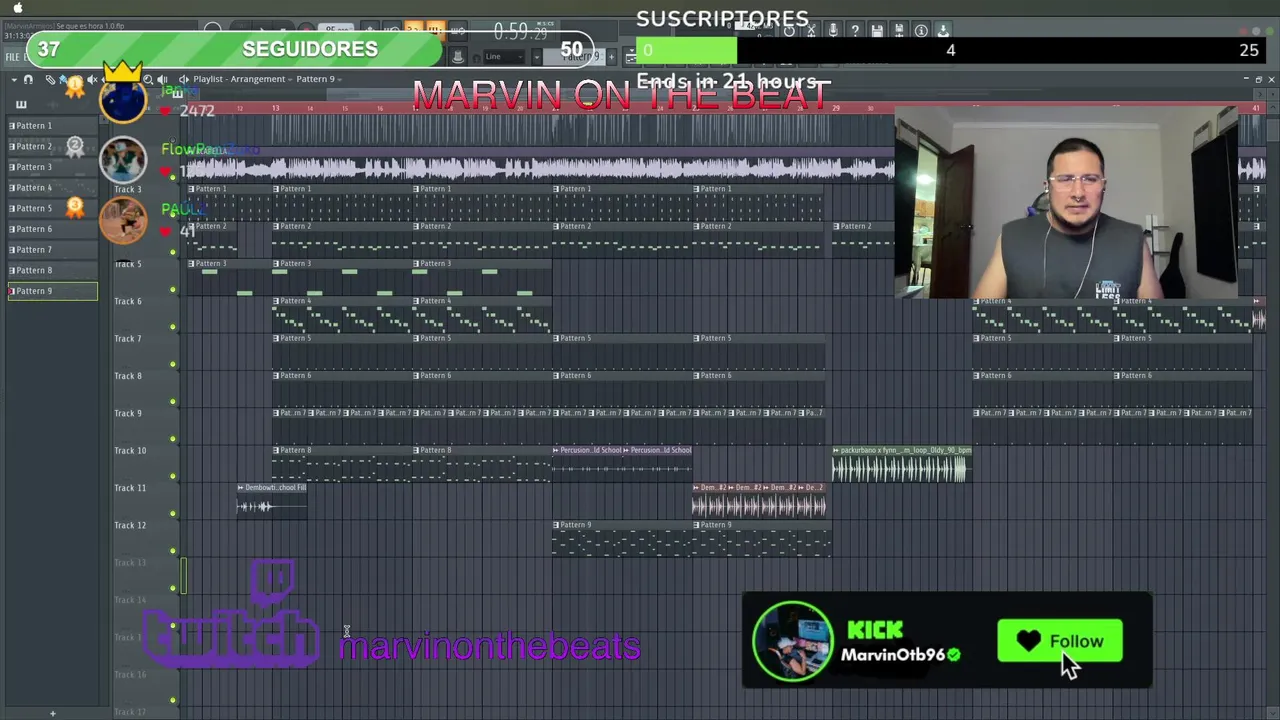Mute Track 11 with its green dot
The image size is (1280, 720).
point(172,514)
